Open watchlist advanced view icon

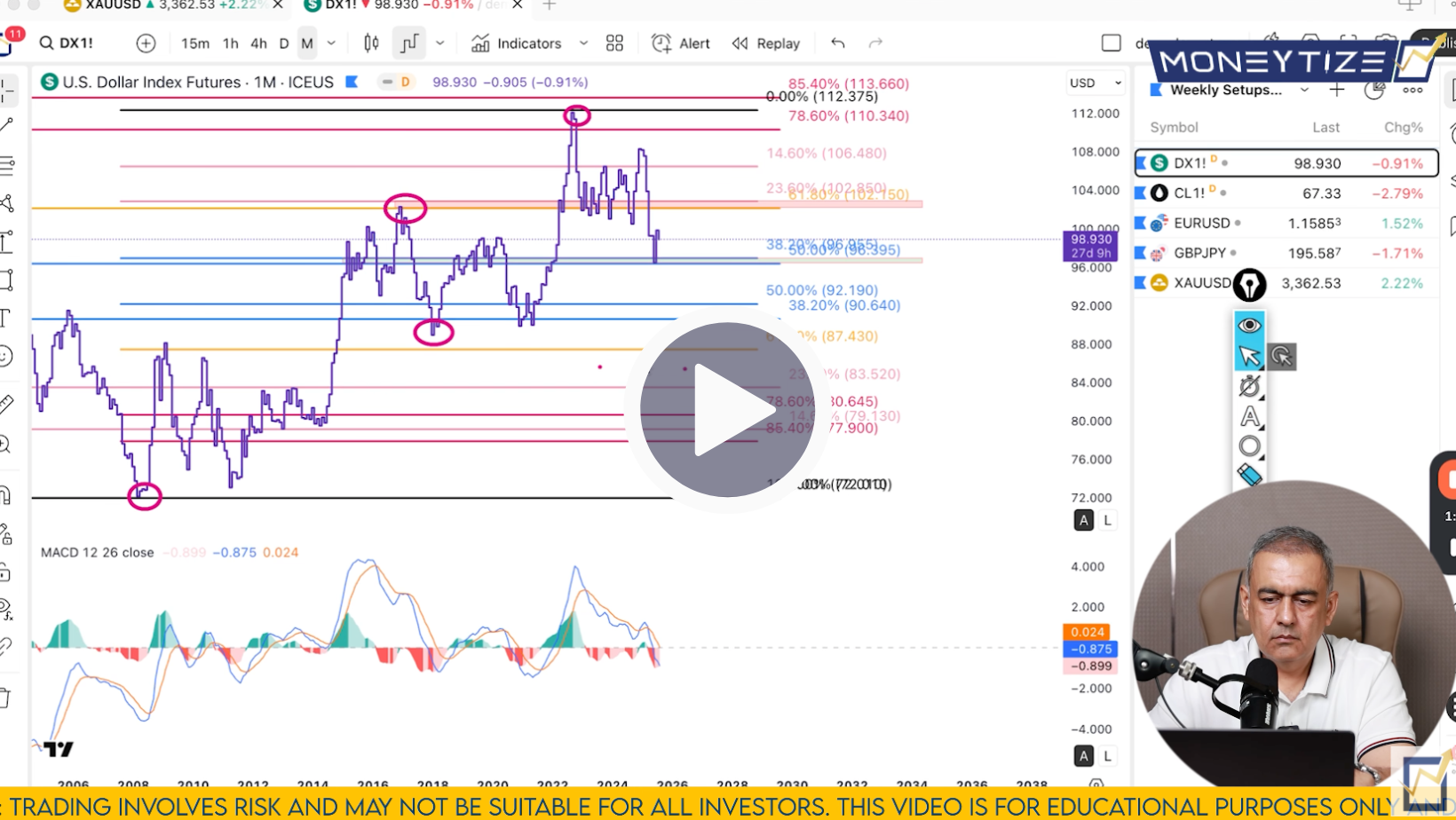[x=1374, y=90]
